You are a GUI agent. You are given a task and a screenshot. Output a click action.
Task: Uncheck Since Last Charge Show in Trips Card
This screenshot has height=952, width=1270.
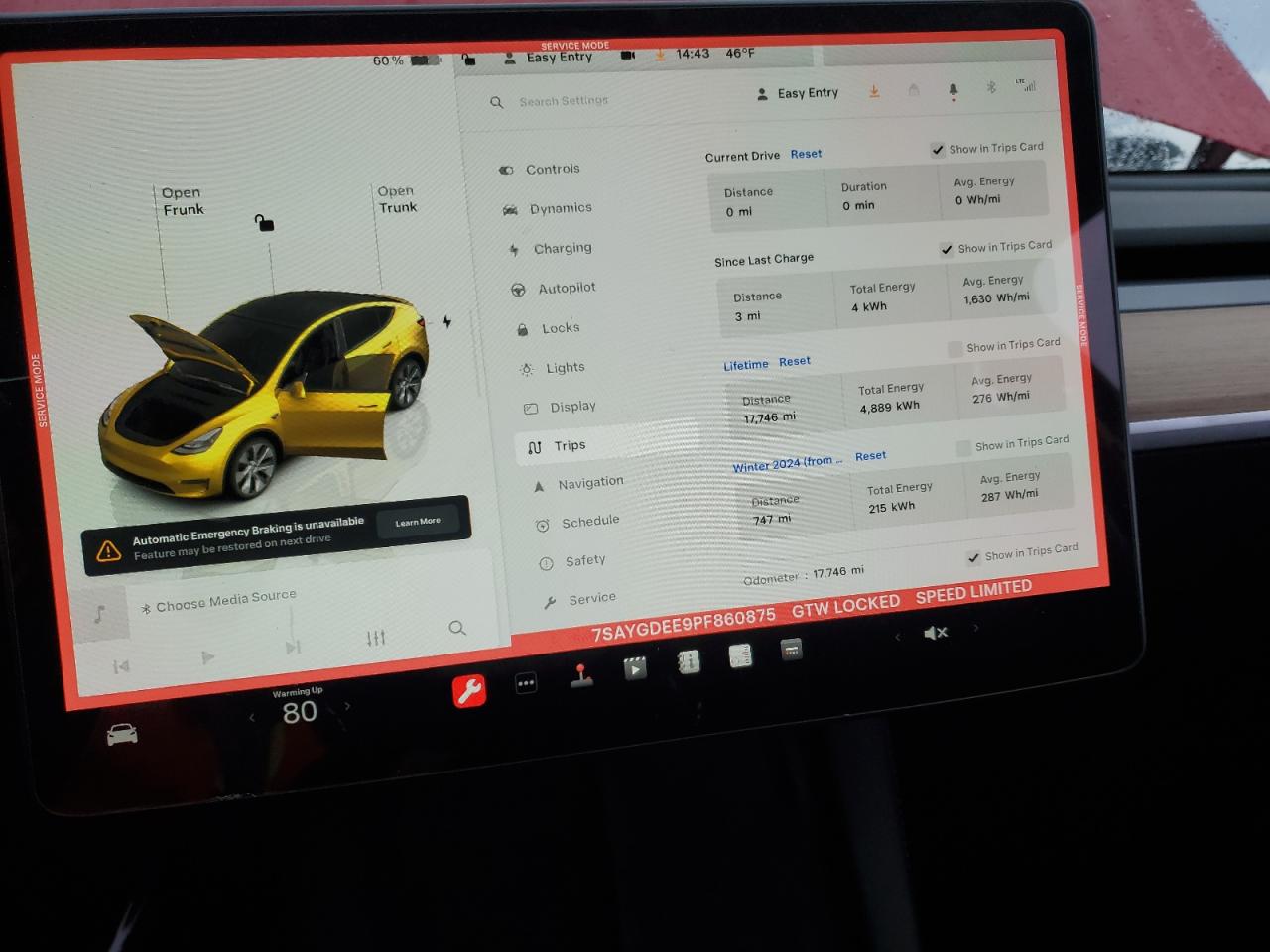(x=947, y=250)
